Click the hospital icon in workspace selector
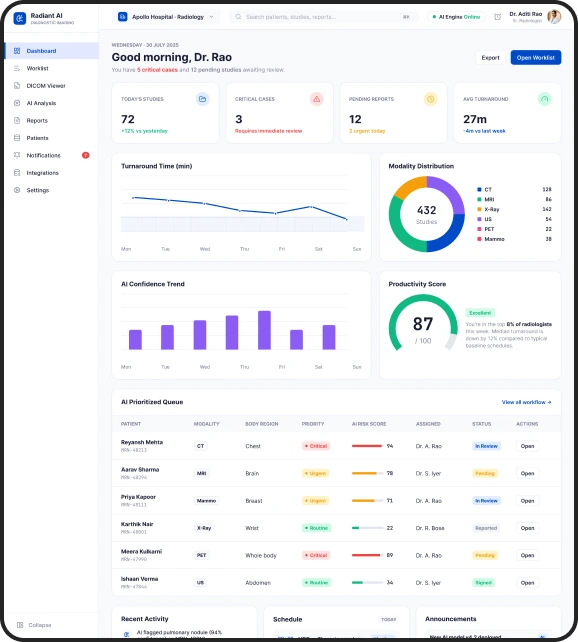The image size is (578, 642). (122, 17)
